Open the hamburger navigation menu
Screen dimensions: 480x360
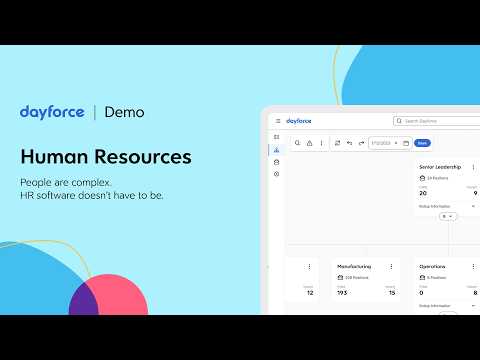click(278, 121)
